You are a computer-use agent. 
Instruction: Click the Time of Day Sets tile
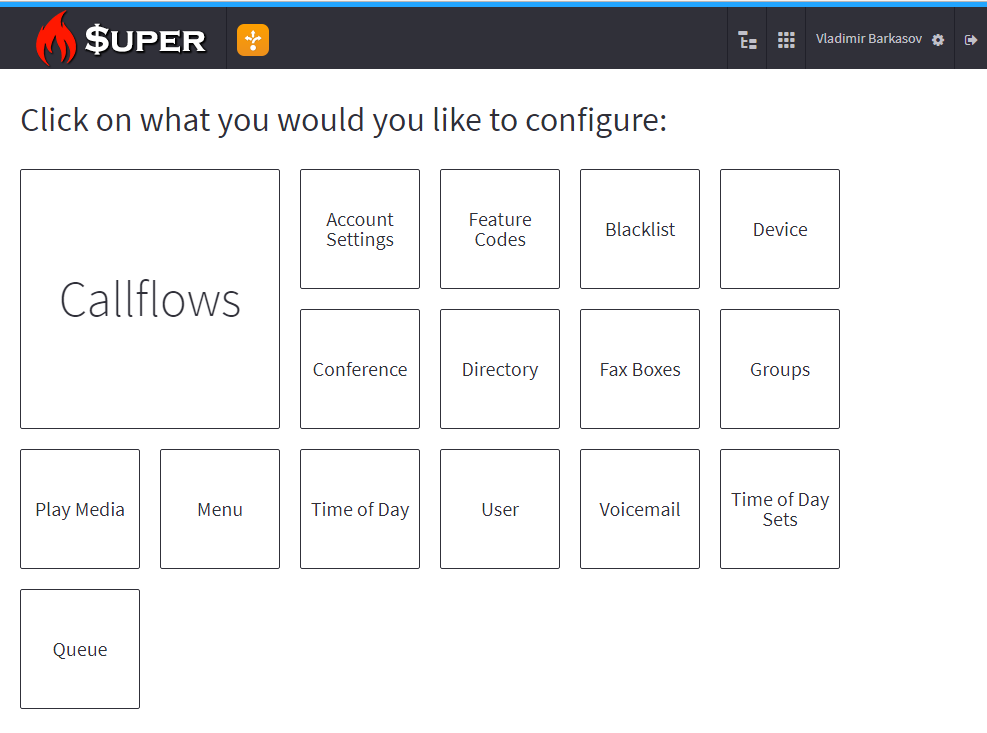pos(780,509)
